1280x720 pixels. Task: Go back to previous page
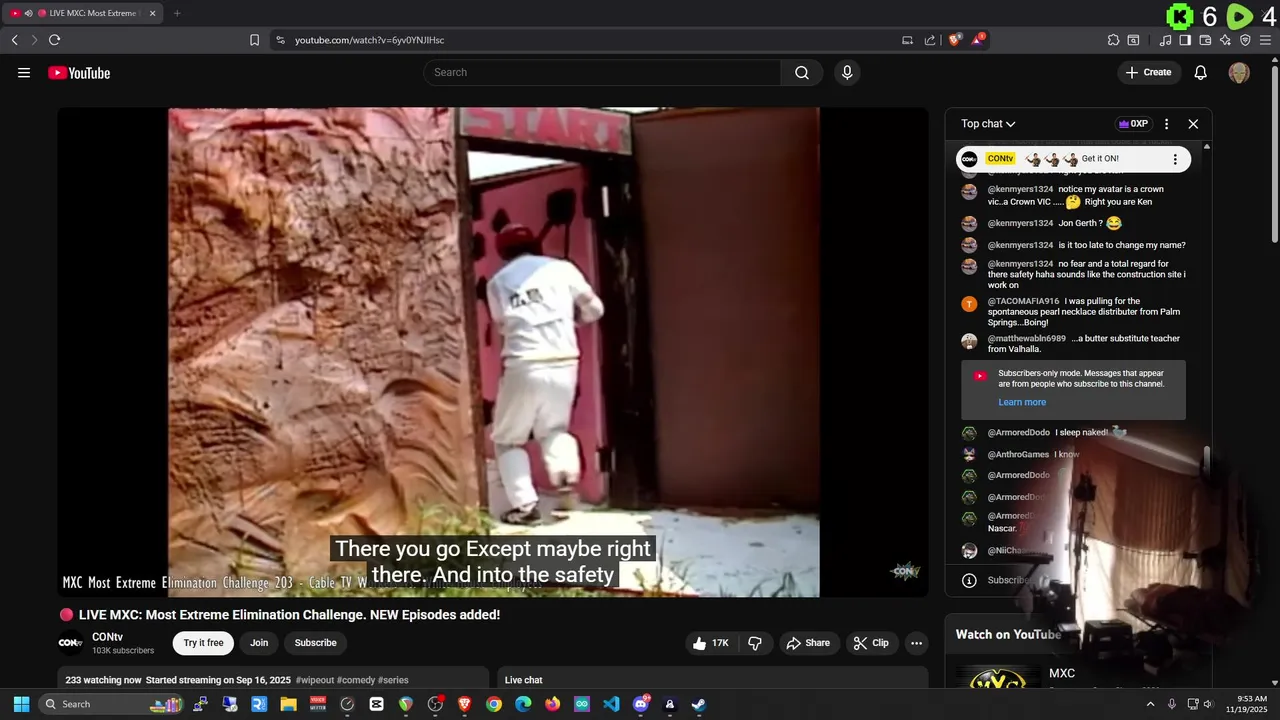click(x=14, y=40)
